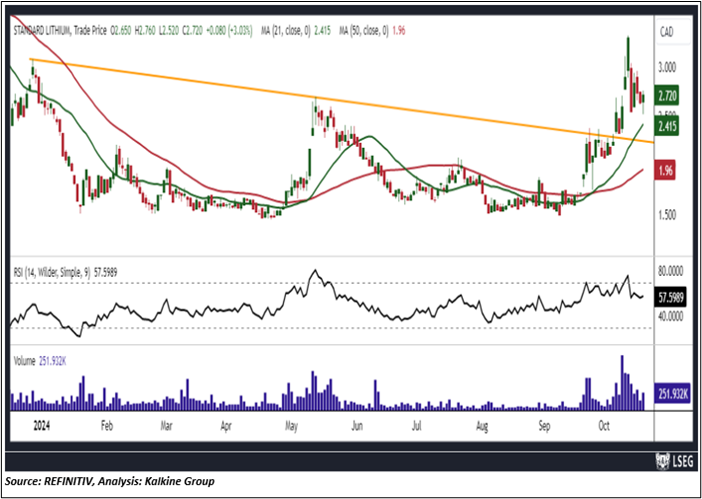Click the Jul date axis label
Viewport: 702px width, 499px height.
[416, 426]
